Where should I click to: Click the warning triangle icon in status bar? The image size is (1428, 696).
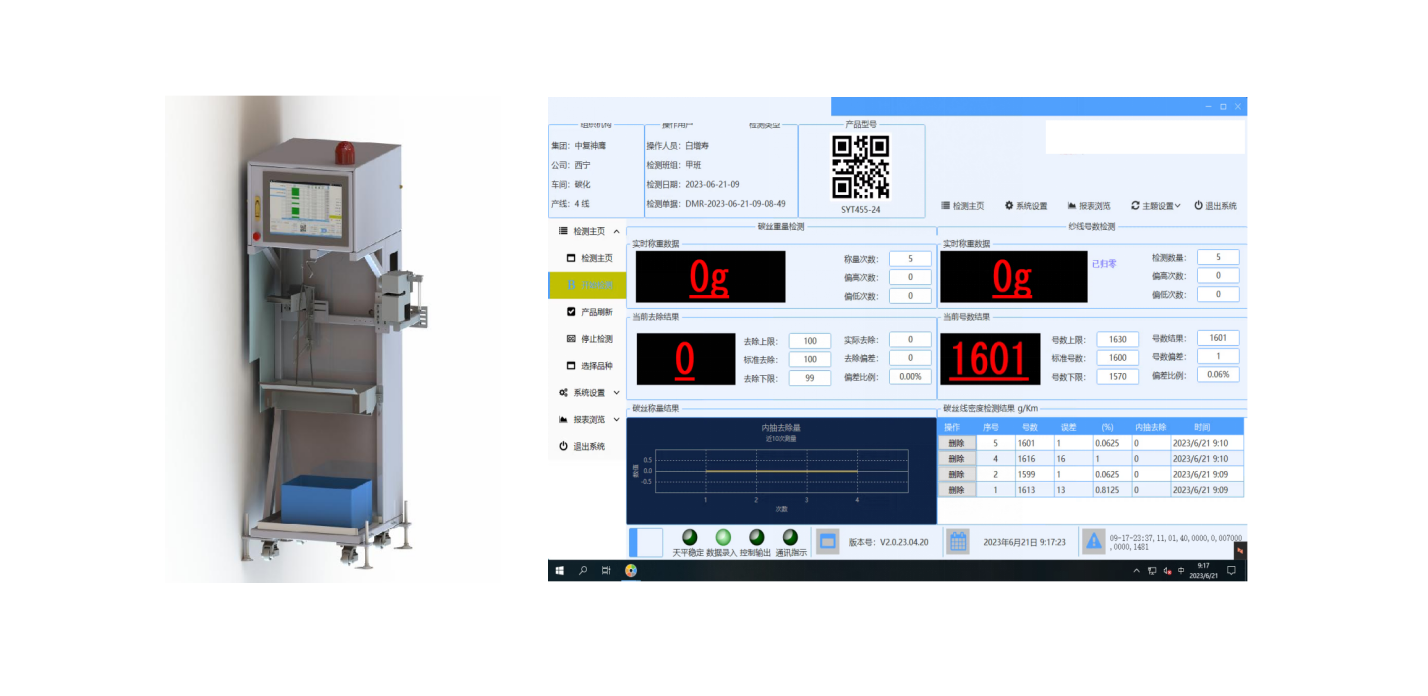pos(1093,541)
